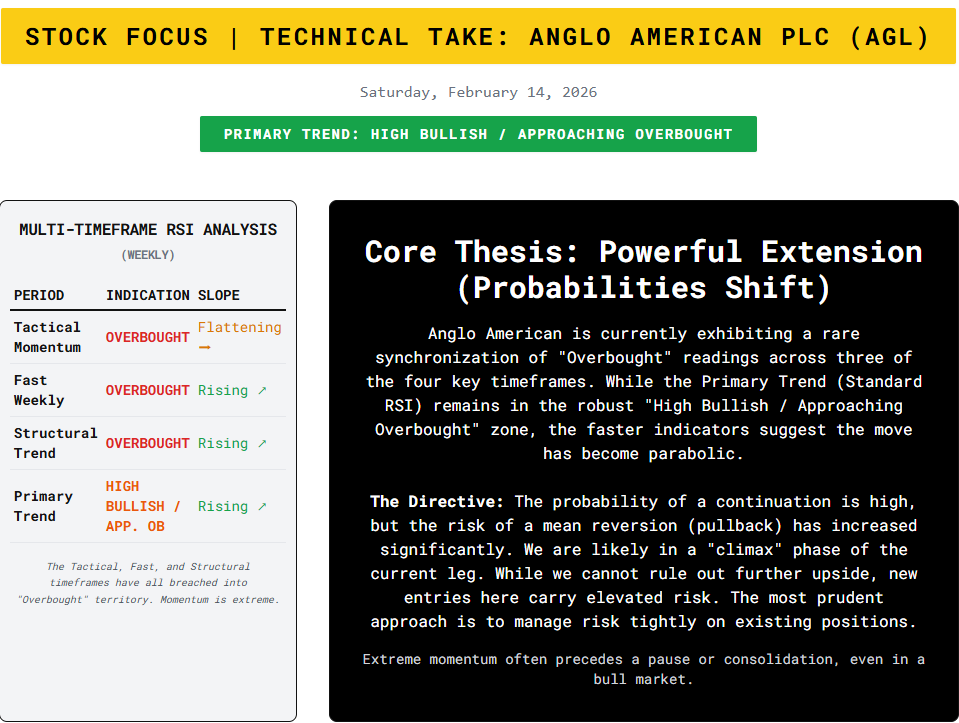This screenshot has width=959, height=723.
Task: Select the Structural Trend row label
Action: point(55,443)
